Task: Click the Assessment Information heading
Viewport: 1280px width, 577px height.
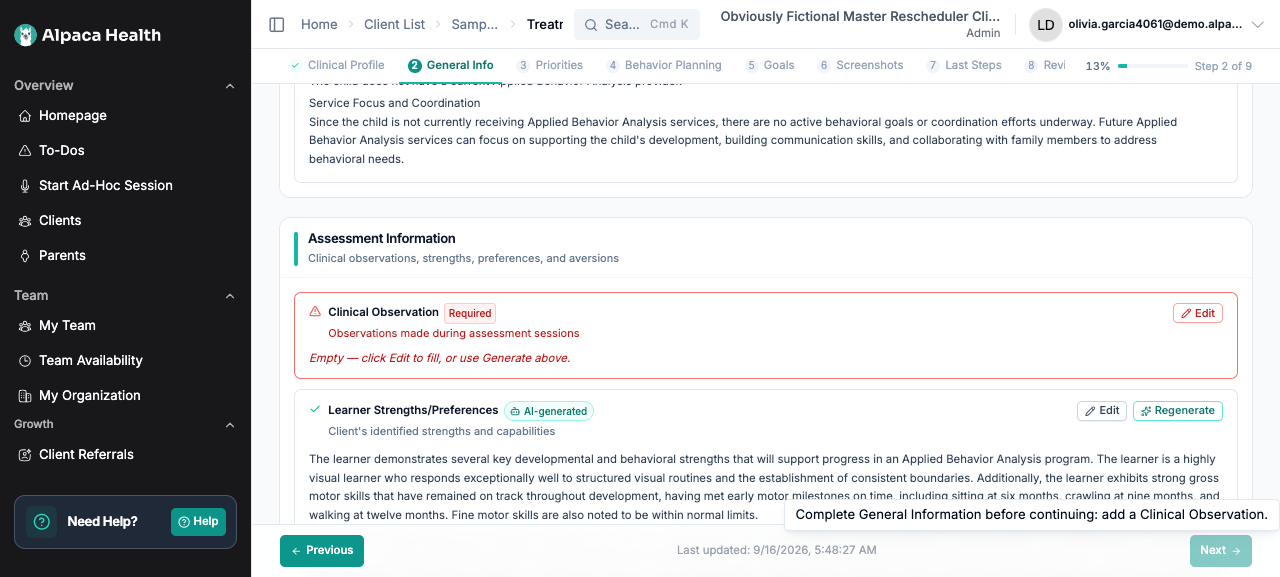Action: tap(382, 238)
